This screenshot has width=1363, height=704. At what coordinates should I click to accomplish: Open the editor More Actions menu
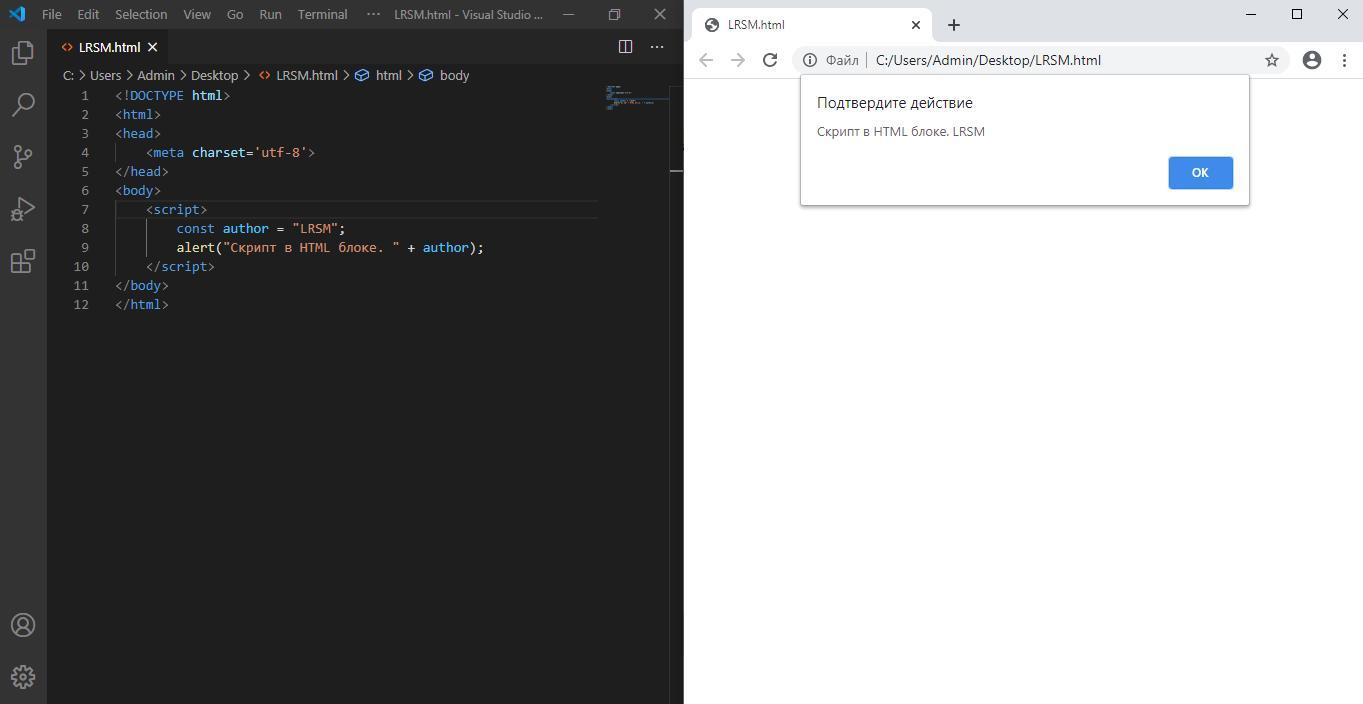click(x=657, y=47)
